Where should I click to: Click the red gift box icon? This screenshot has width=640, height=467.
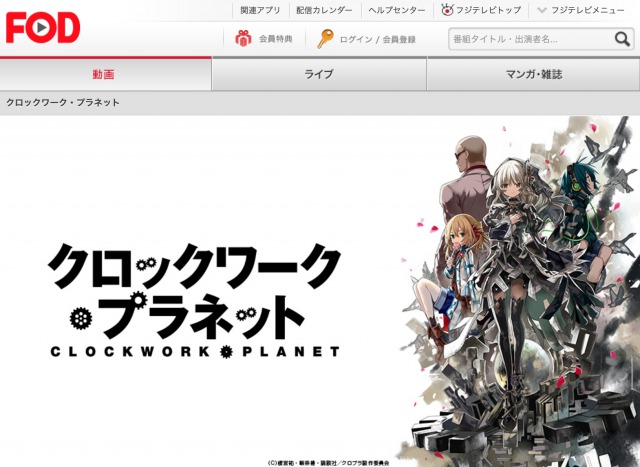click(243, 39)
